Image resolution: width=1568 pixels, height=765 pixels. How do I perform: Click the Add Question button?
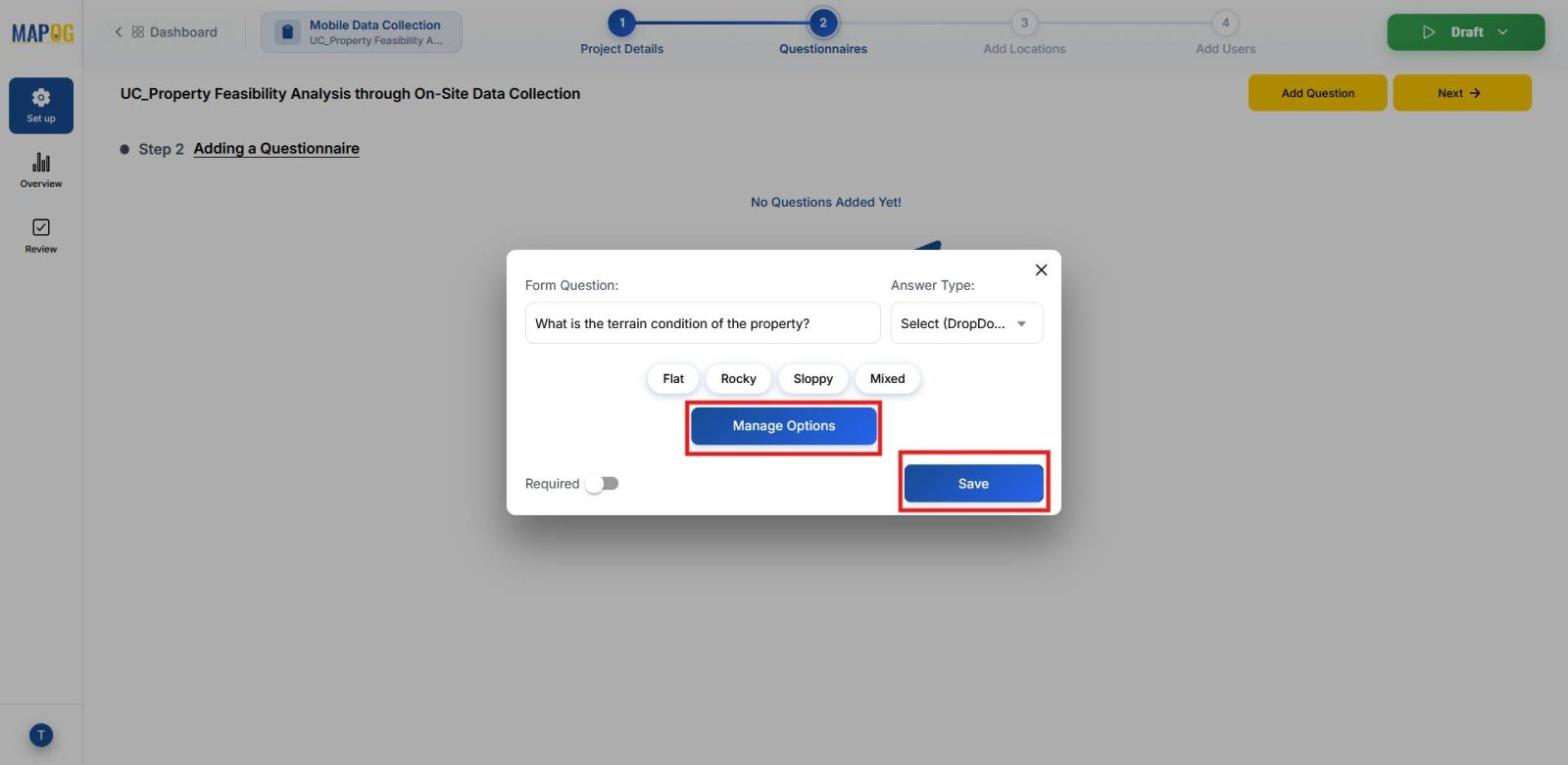pos(1317,93)
